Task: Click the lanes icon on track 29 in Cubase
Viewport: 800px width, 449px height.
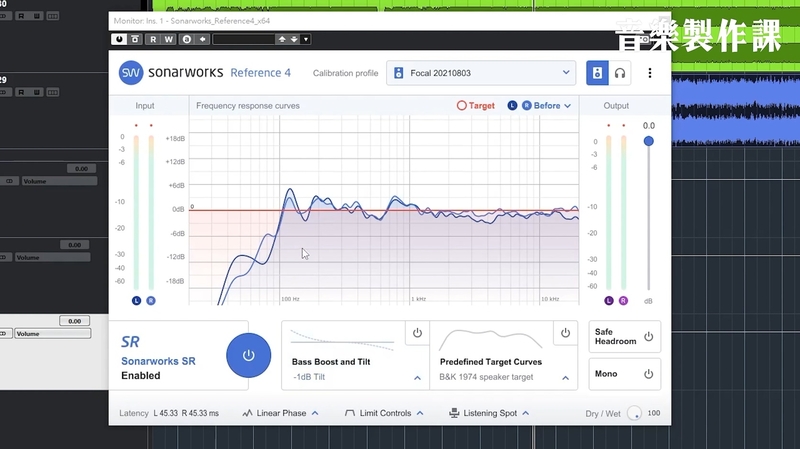Action: click(53, 92)
